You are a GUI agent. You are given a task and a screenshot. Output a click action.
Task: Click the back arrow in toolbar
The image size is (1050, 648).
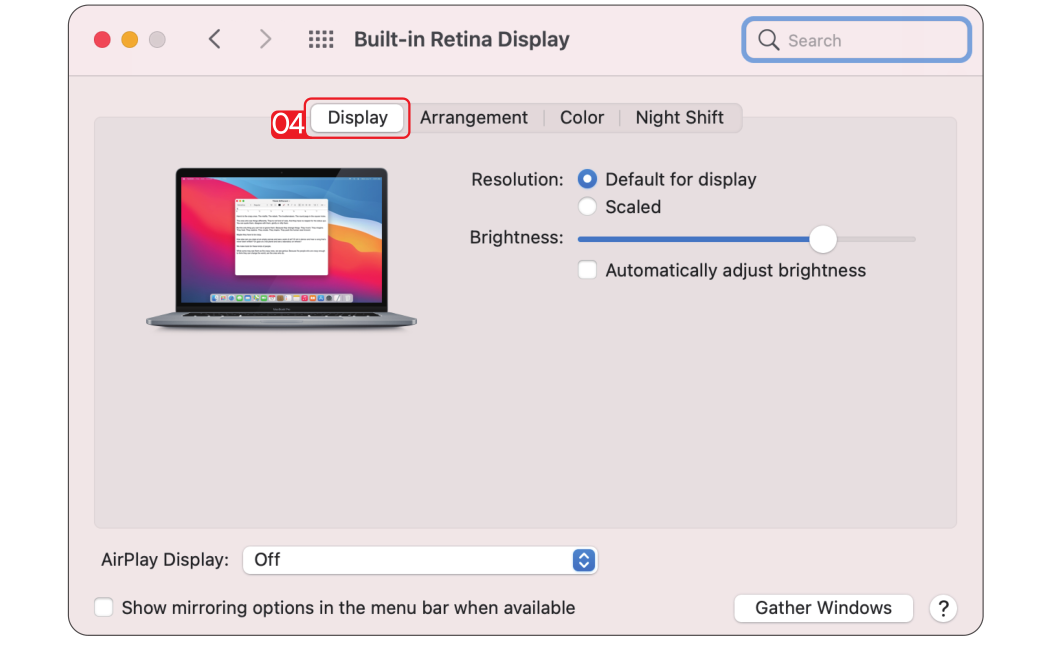coord(214,40)
